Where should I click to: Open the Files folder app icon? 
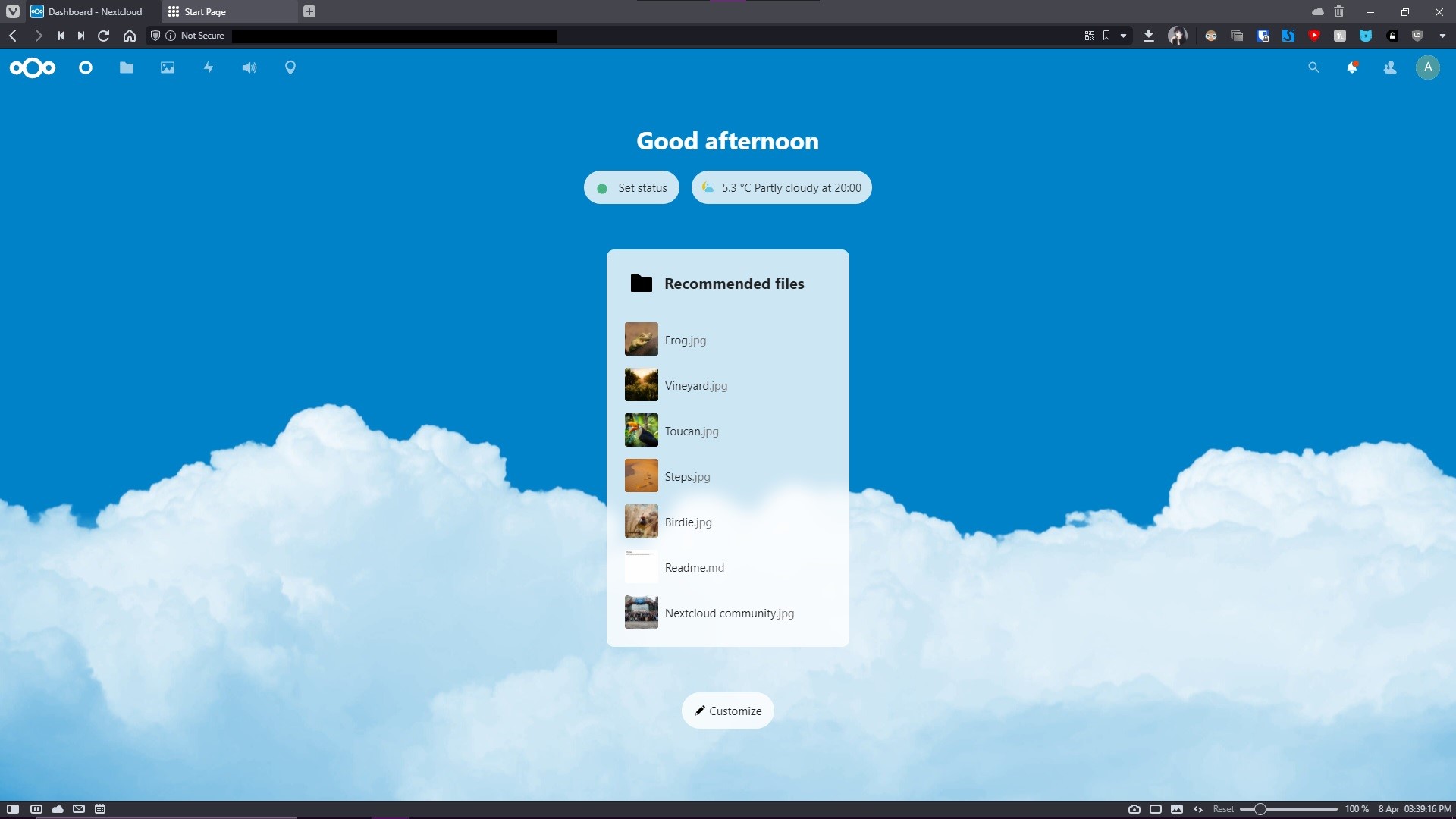click(x=127, y=67)
